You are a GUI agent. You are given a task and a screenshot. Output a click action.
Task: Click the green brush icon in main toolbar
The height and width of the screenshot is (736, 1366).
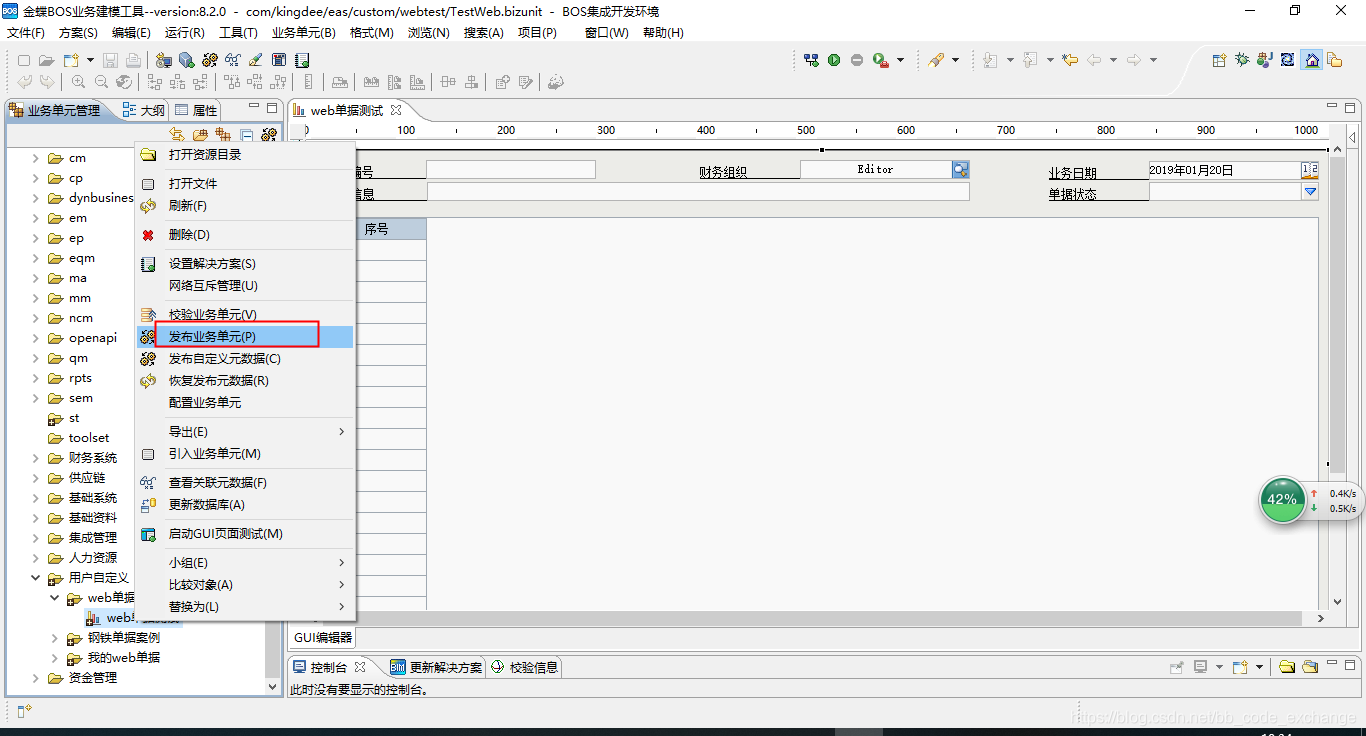tap(256, 60)
